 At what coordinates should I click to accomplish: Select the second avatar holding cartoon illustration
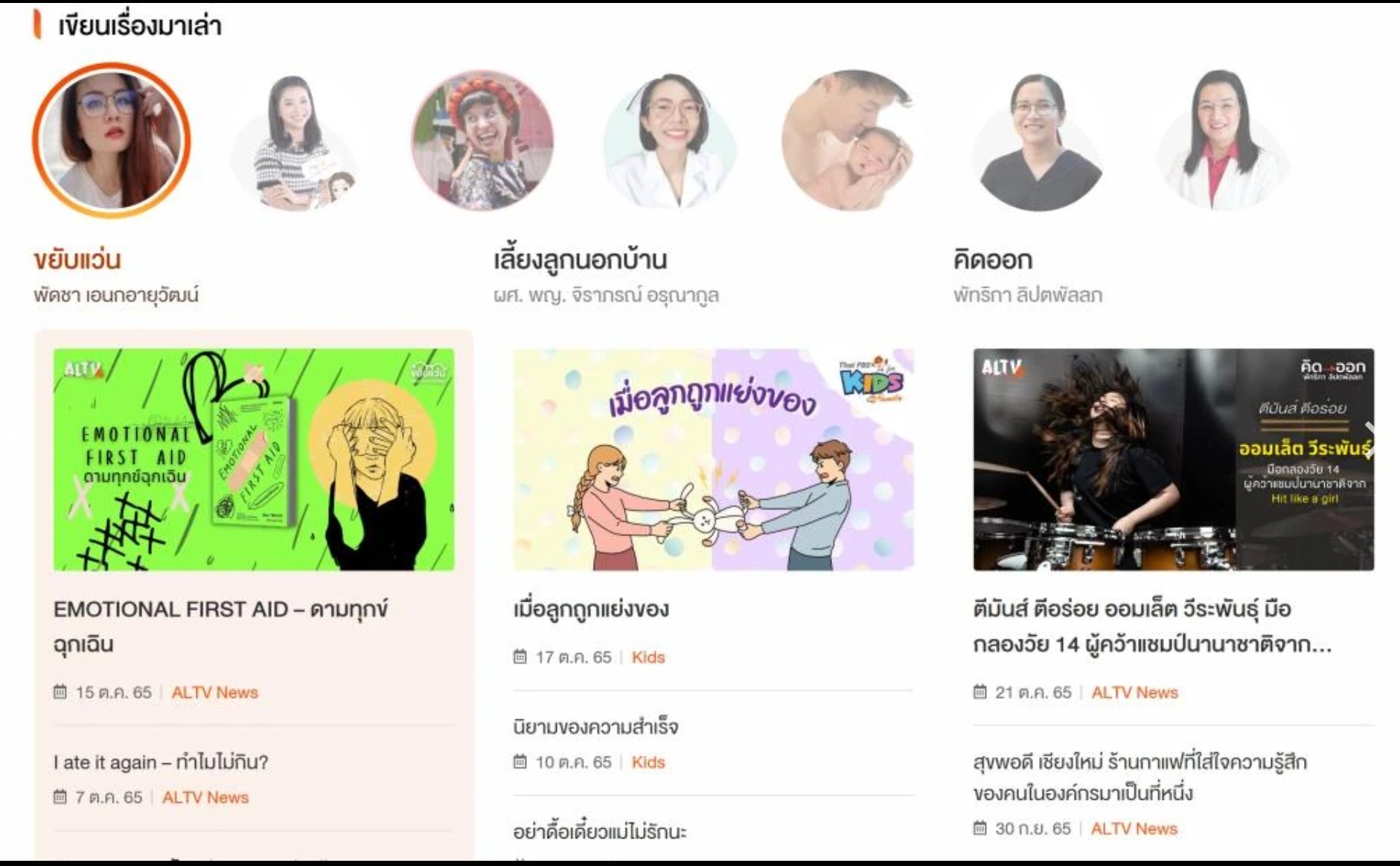pos(297,140)
